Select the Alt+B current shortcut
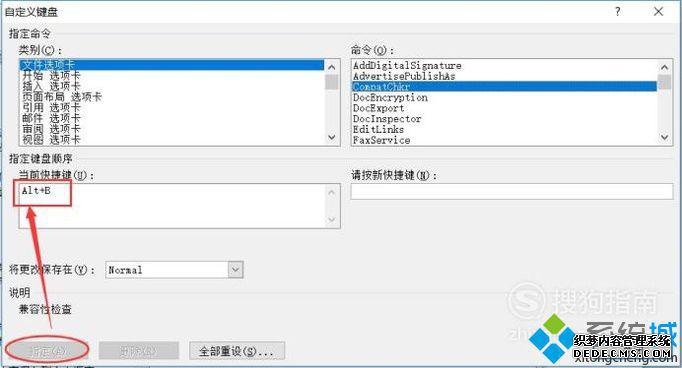The height and width of the screenshot is (368, 682). pos(36,191)
